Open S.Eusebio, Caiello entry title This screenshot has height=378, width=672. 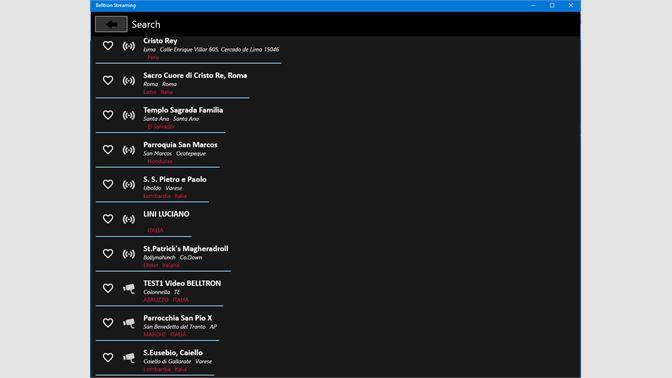(x=173, y=353)
